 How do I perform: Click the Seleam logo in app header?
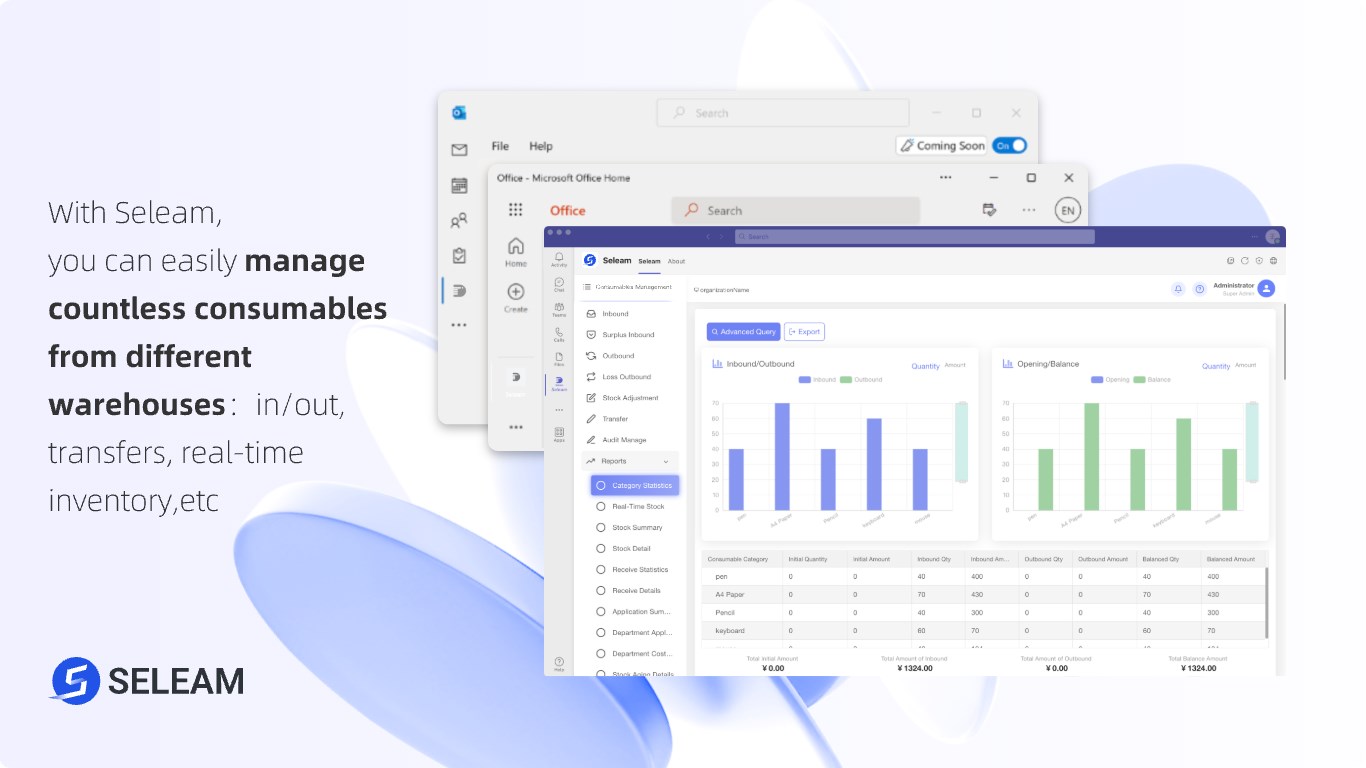pos(590,260)
